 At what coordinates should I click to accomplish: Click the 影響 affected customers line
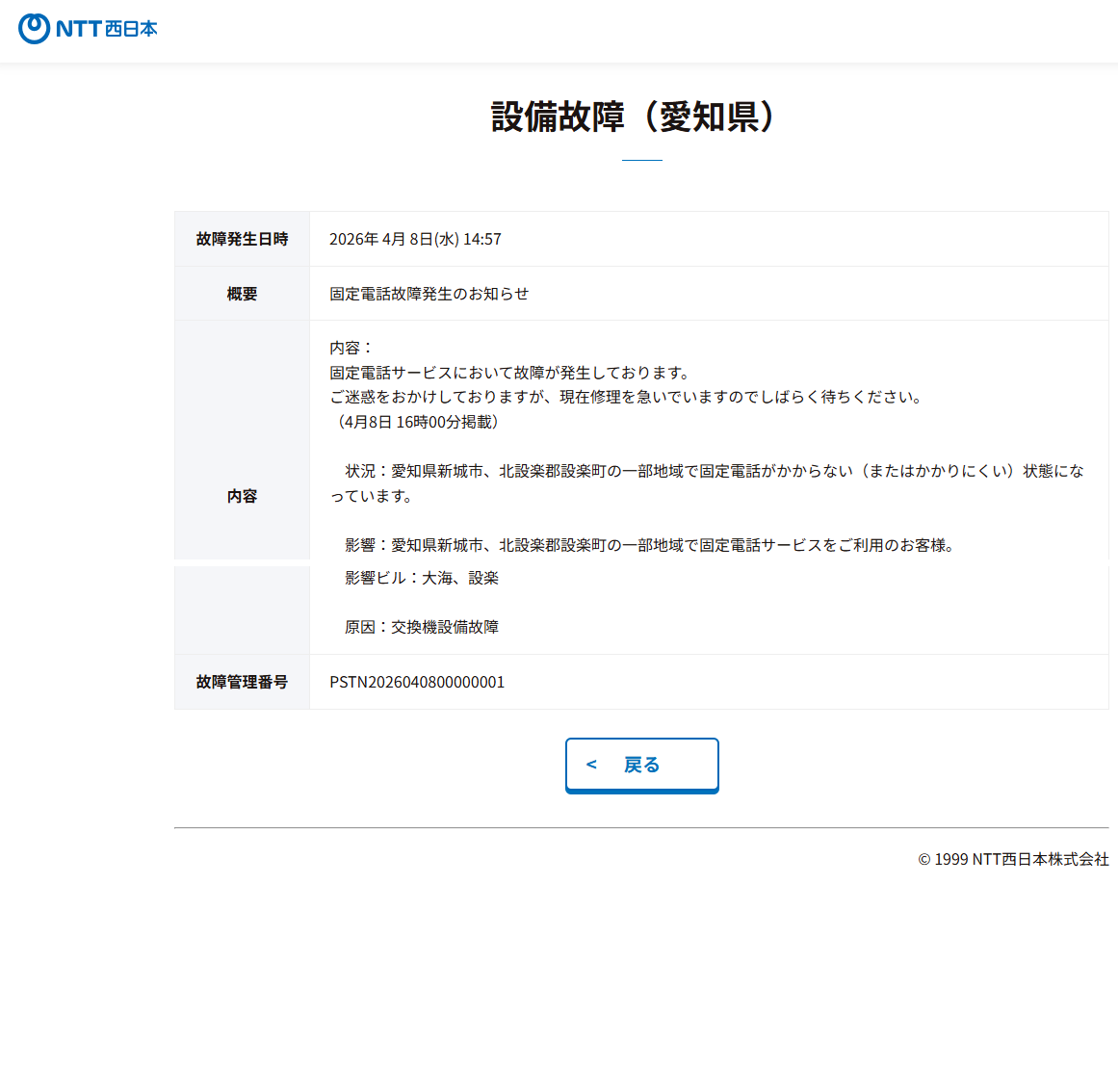pos(649,545)
